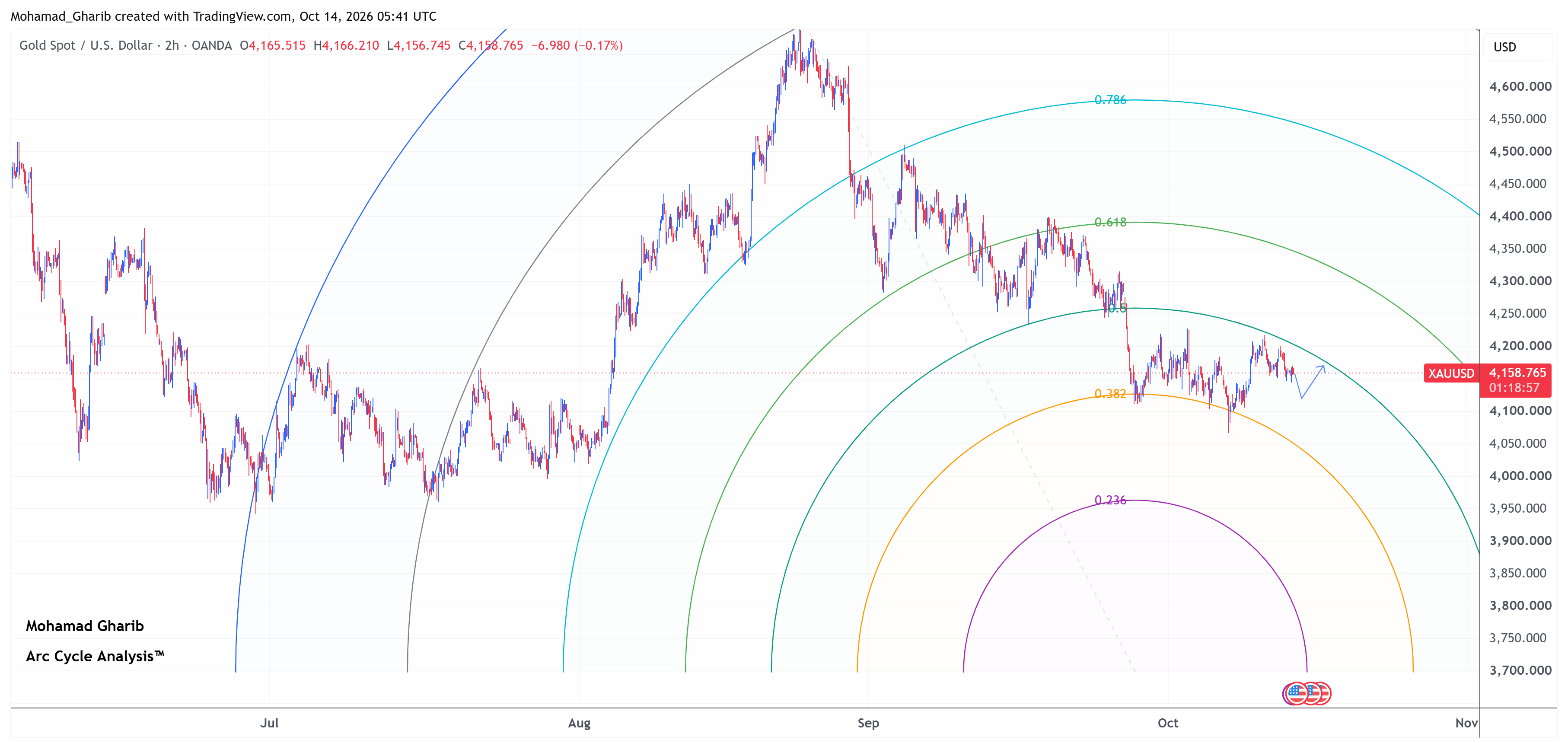This screenshot has width=1568, height=743.
Task: Click the Oct label on the time axis
Action: pos(1167,723)
